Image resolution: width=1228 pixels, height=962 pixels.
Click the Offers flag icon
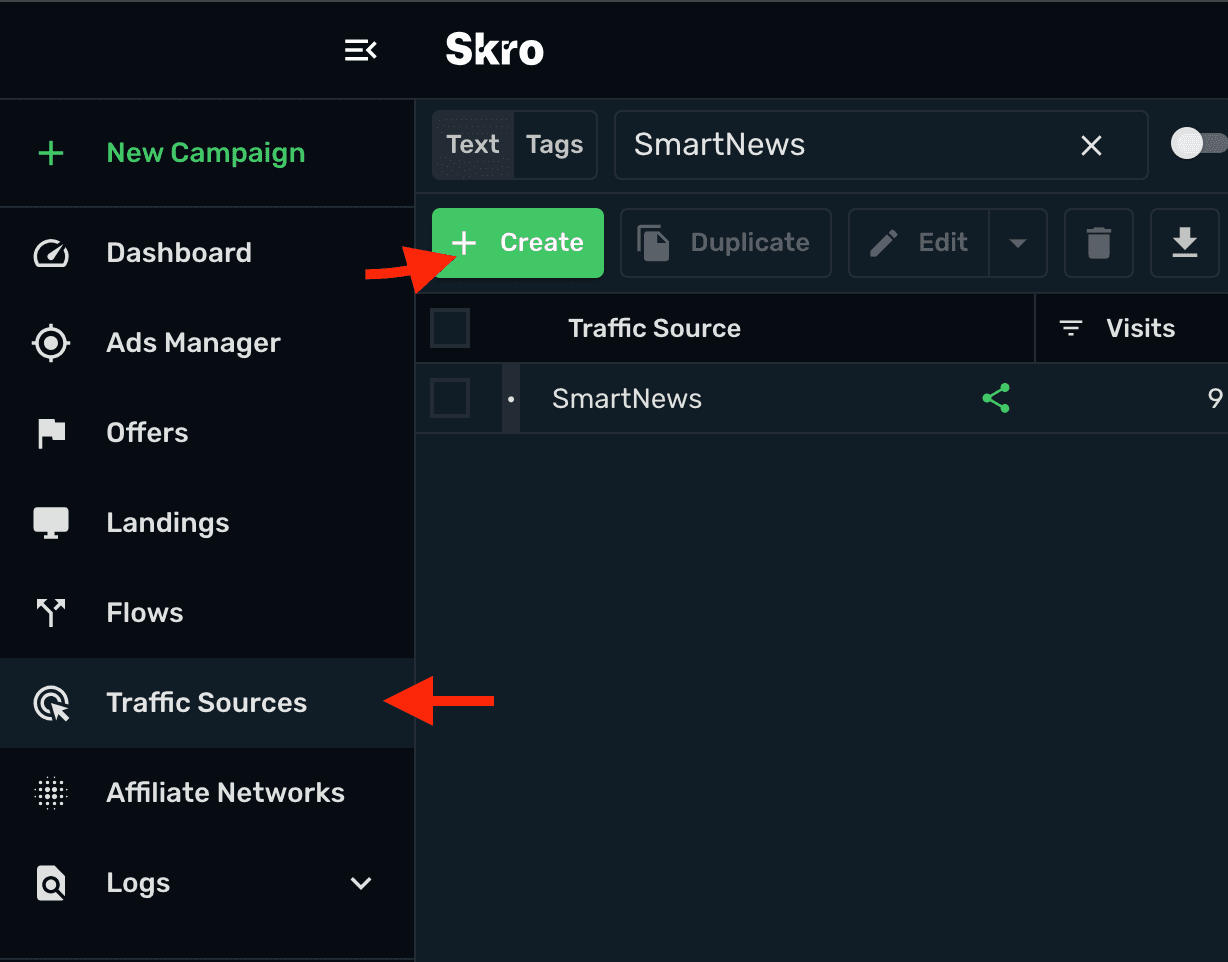click(51, 433)
